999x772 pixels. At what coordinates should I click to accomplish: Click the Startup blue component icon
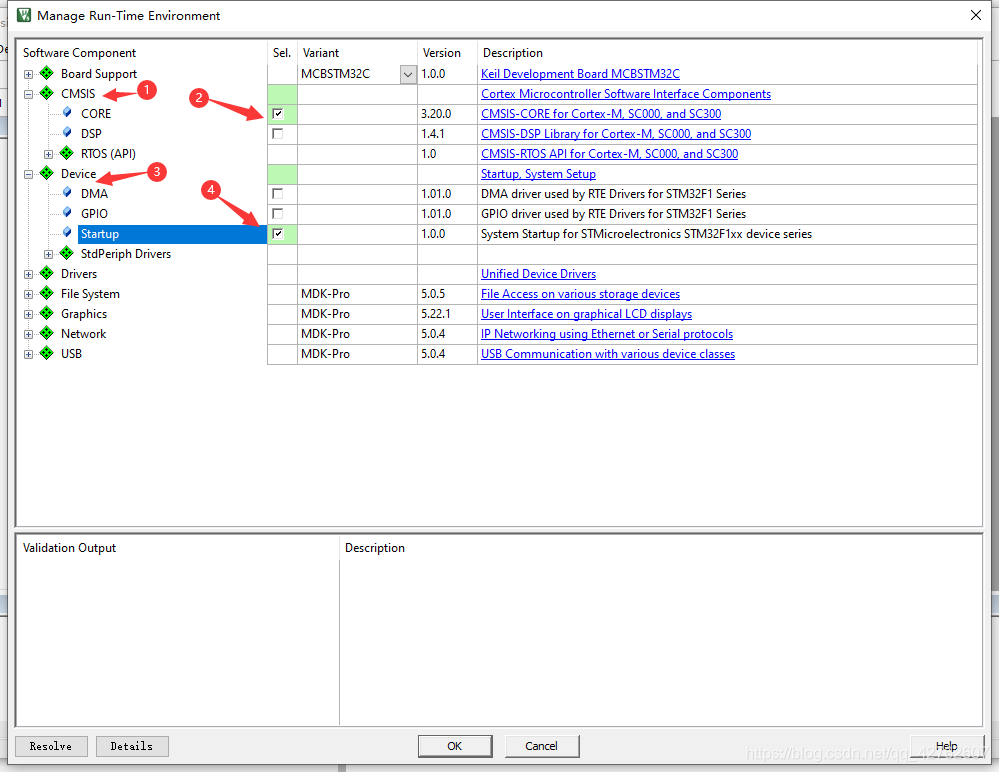(x=67, y=232)
